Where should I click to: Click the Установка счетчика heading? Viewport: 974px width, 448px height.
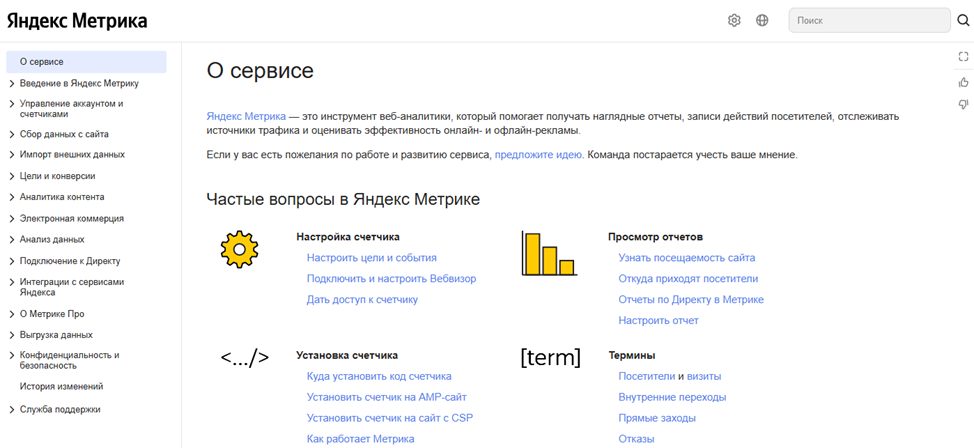point(347,355)
